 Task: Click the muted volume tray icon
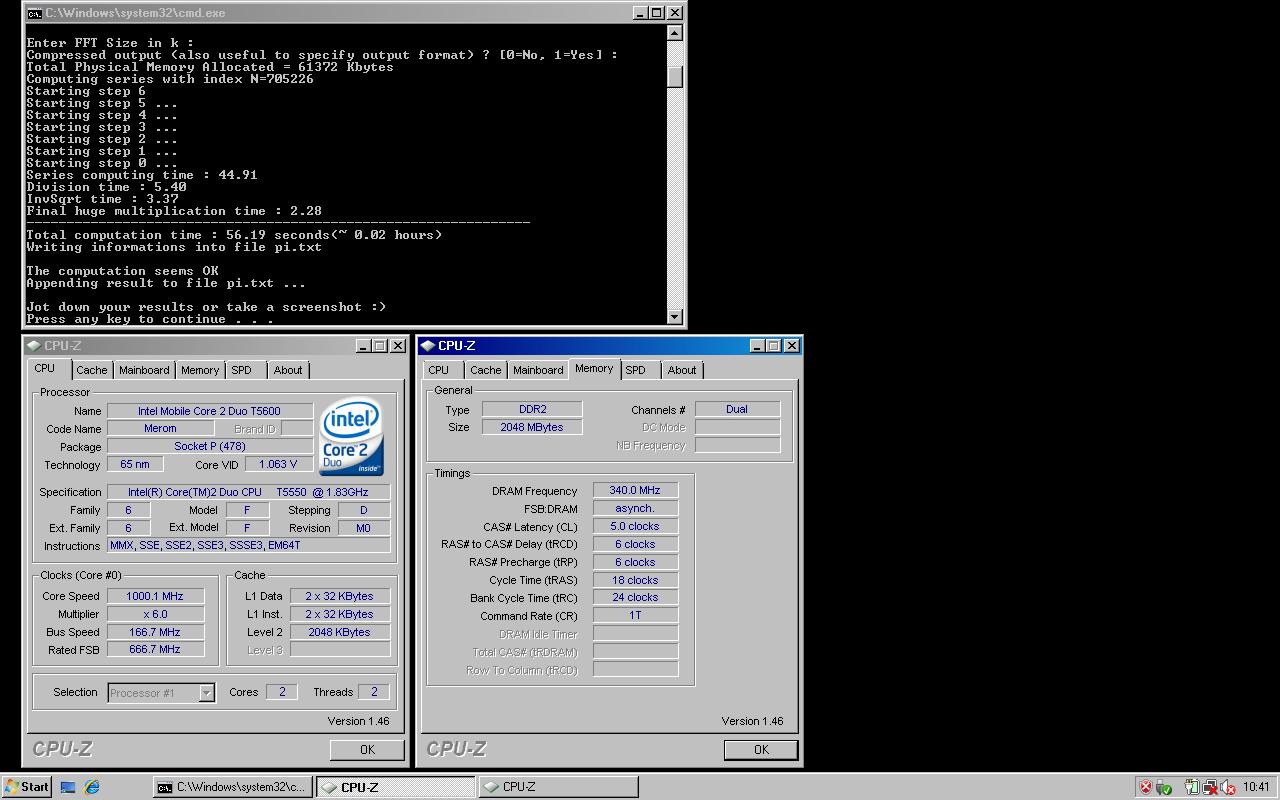click(1227, 787)
